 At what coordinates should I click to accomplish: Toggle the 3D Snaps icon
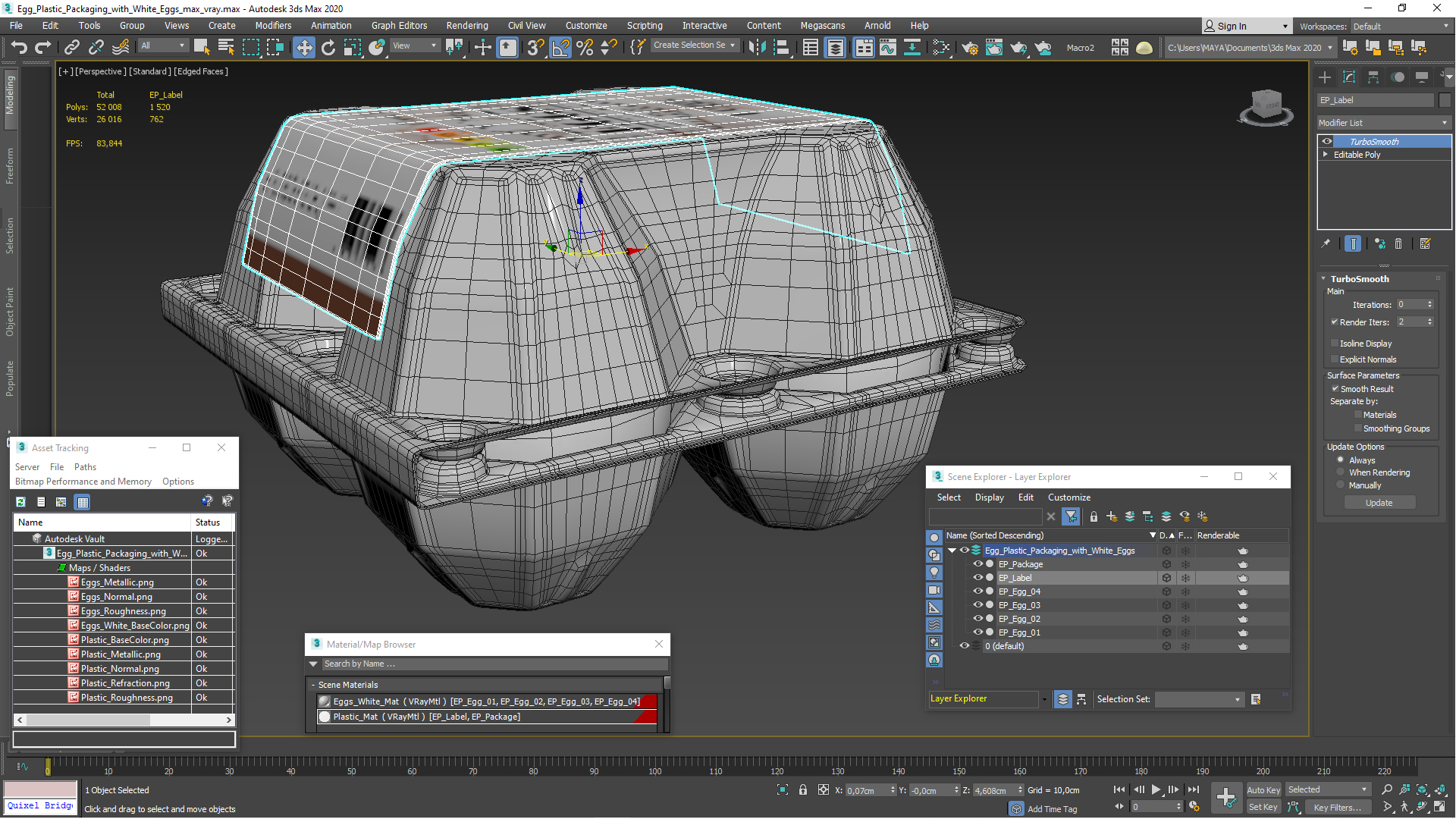pyautogui.click(x=535, y=47)
